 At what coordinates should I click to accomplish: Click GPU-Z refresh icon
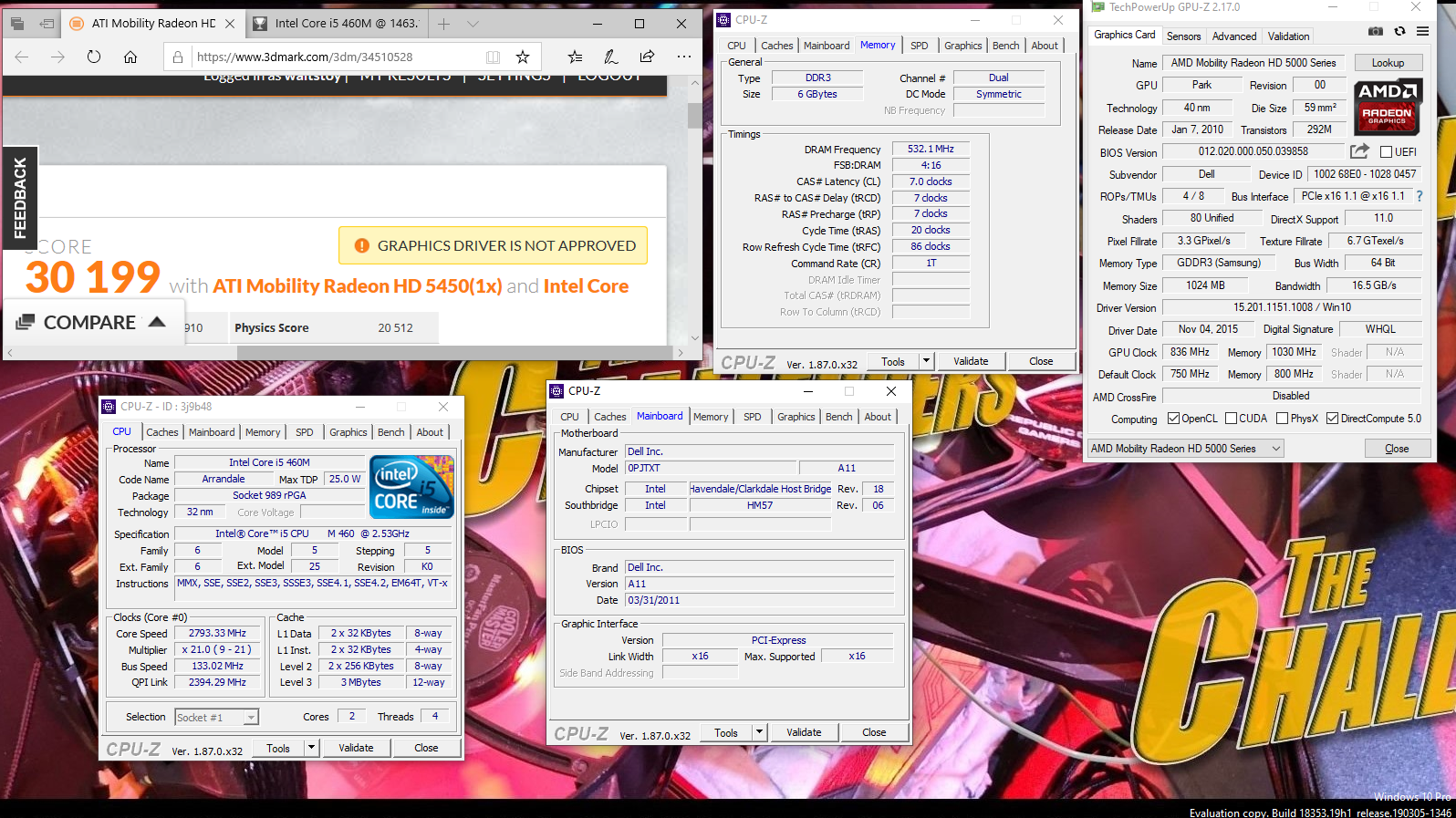tap(1399, 32)
